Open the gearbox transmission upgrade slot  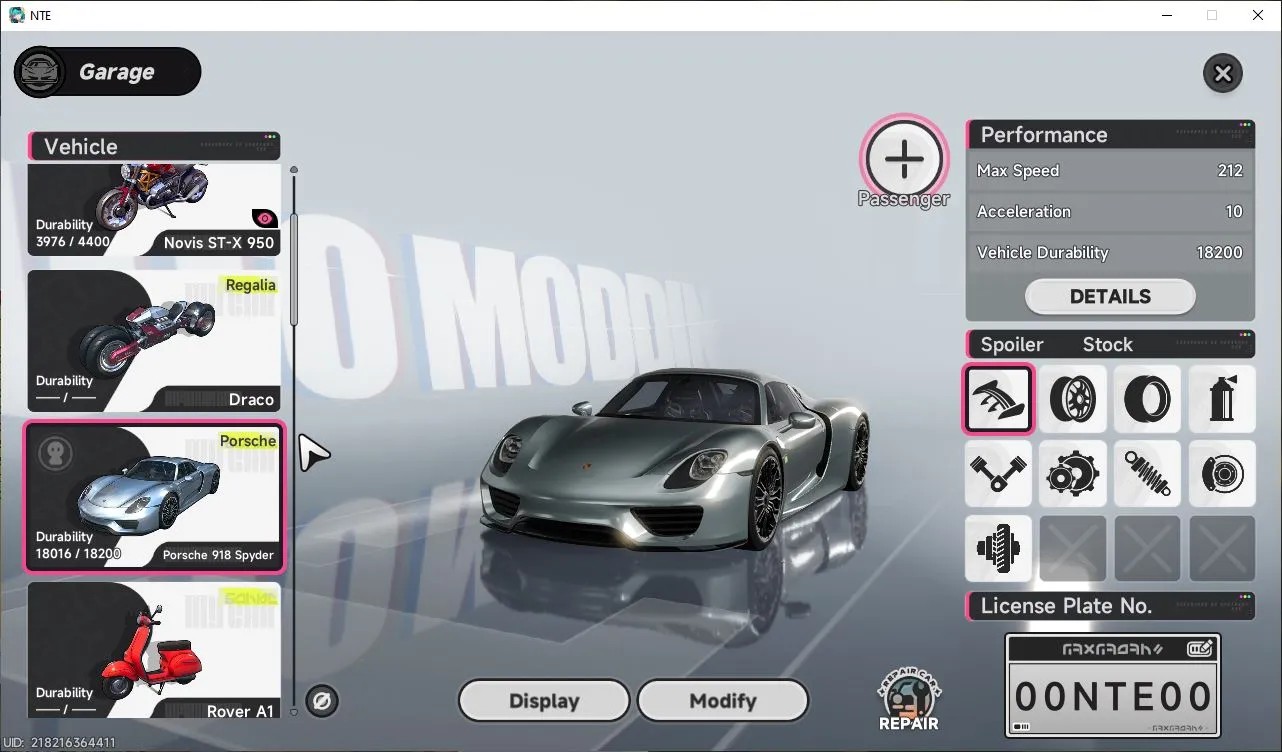pos(1073,473)
